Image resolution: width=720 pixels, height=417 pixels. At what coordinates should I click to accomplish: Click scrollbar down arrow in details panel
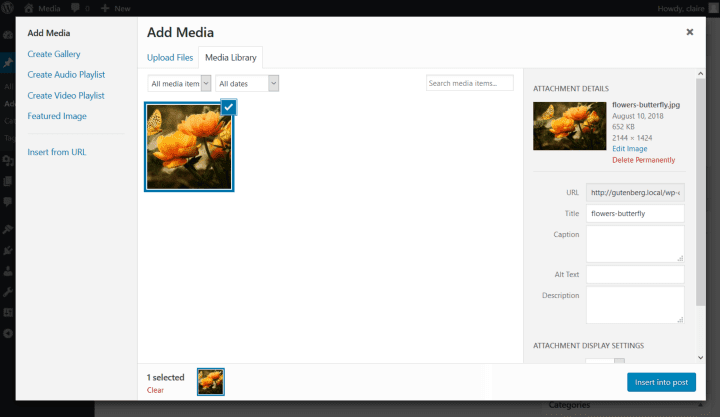click(700, 357)
